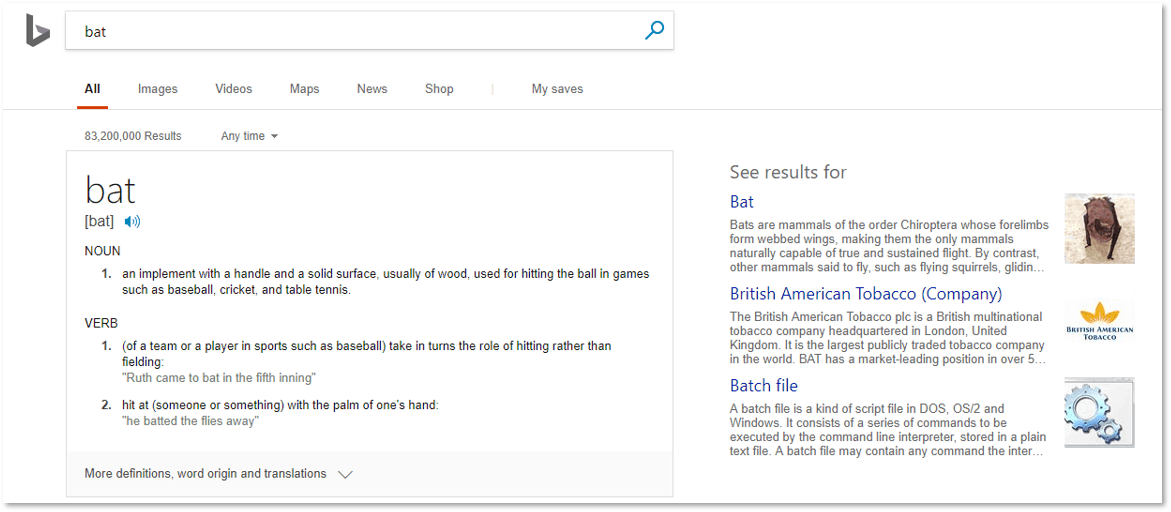
Task: Click the VERB part-of-speech label
Action: click(102, 324)
